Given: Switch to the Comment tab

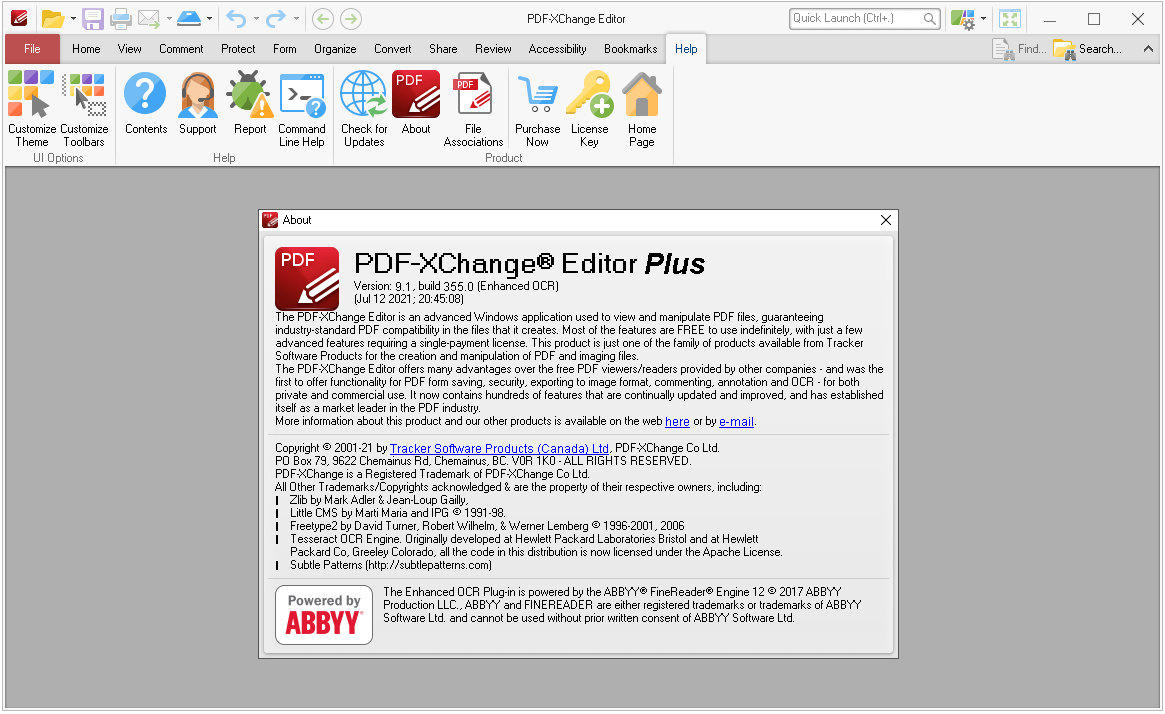Looking at the screenshot, I should tap(181, 49).
